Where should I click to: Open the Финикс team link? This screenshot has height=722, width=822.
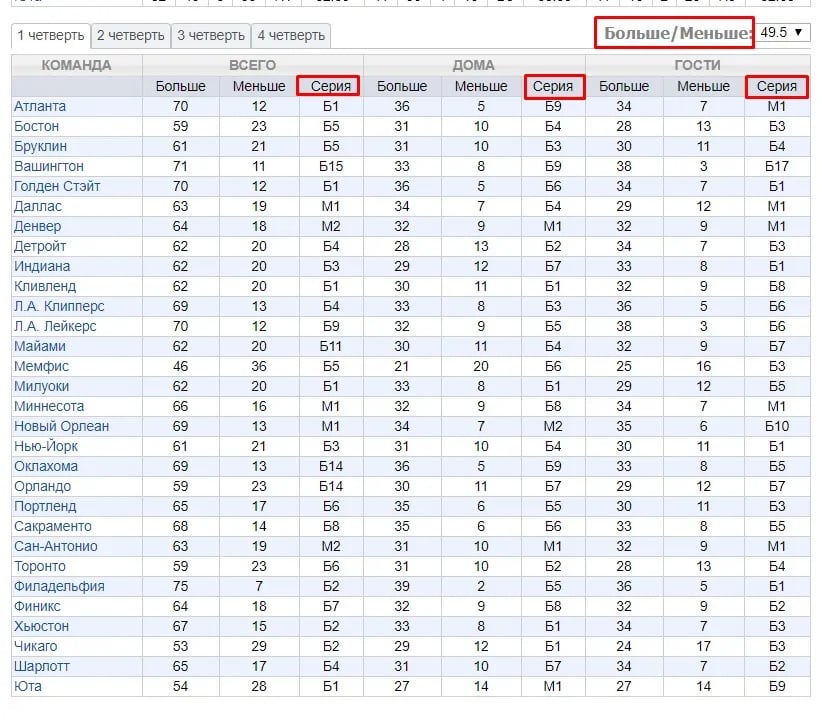(37, 606)
